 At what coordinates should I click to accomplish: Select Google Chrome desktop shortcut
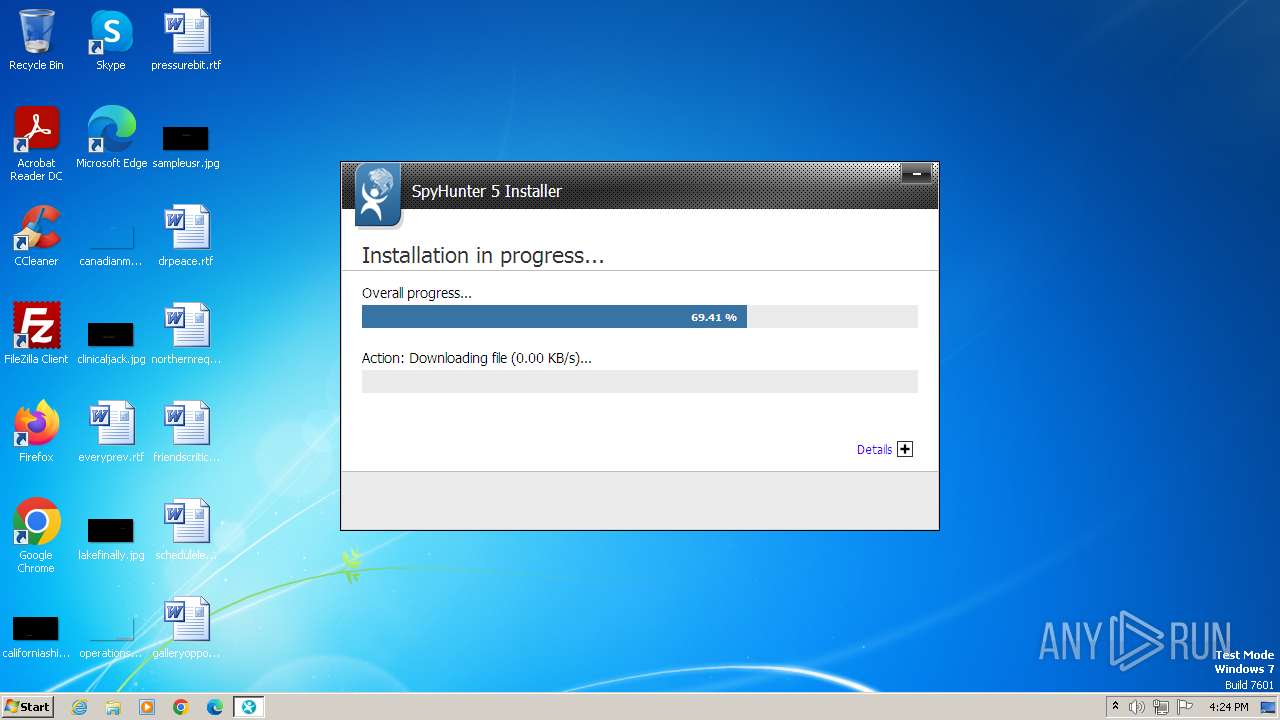coord(36,537)
